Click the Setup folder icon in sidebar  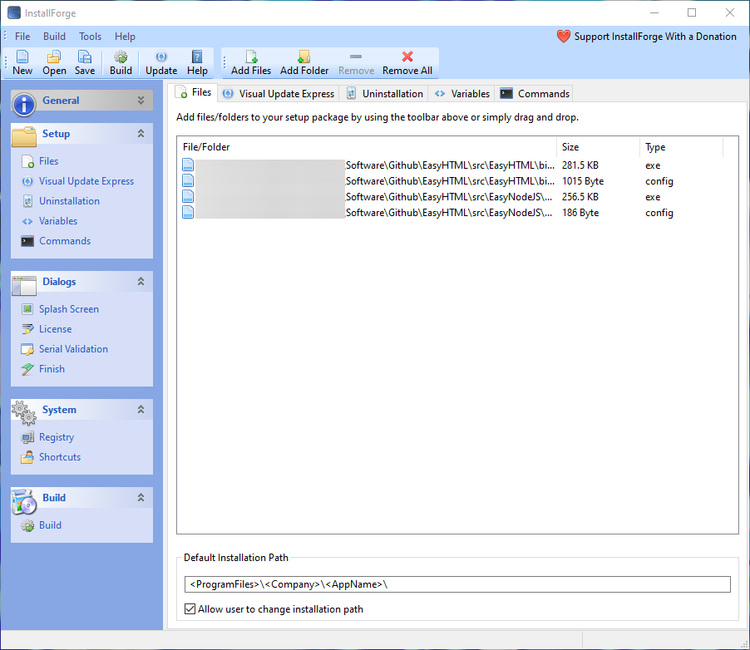(x=24, y=136)
